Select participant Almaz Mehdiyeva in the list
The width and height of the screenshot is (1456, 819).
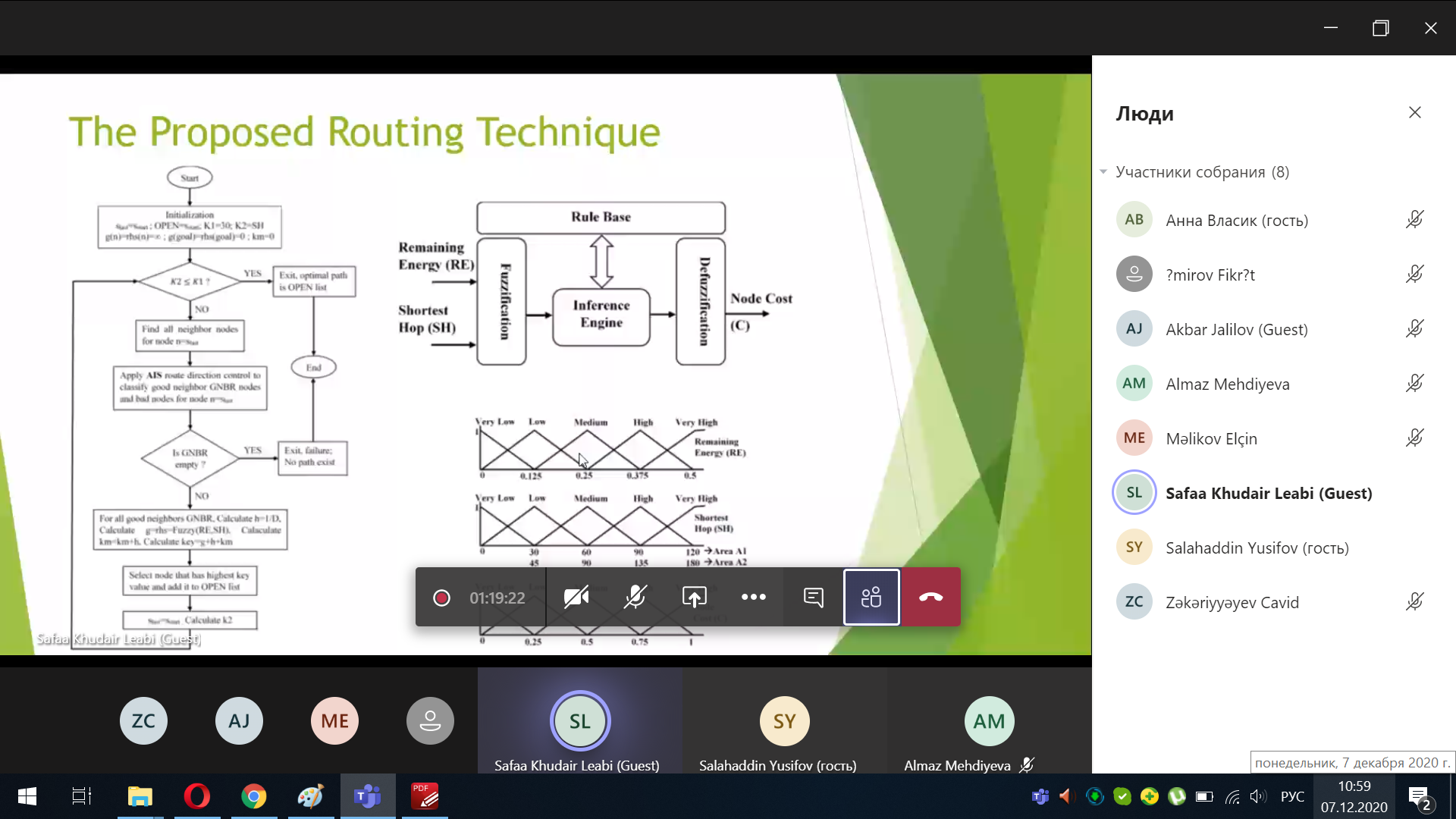(1274, 384)
